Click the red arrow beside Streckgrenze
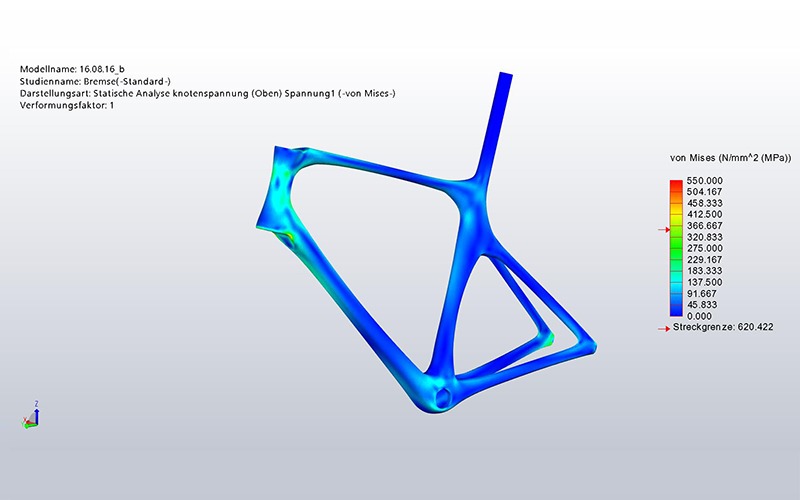Screen dimensions: 800x500 [x=664, y=329]
